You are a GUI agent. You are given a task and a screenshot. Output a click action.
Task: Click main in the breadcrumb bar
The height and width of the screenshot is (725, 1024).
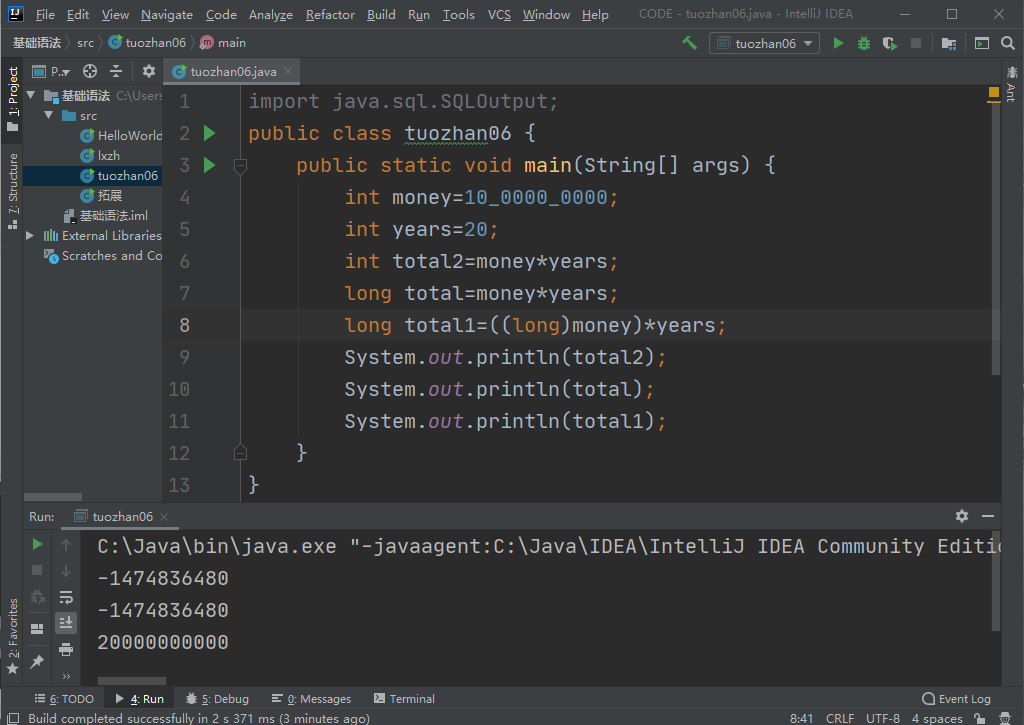click(223, 42)
